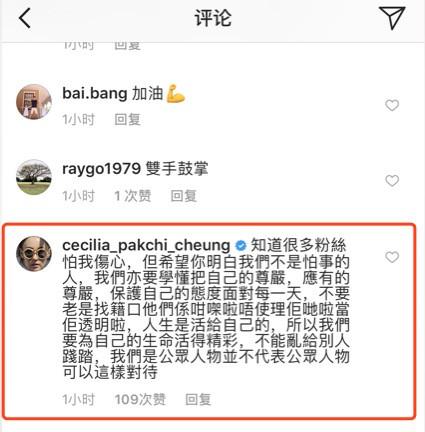Screen dimensions: 425x432
Task: Tap the partially hidden 回复 at top
Action: pyautogui.click(x=127, y=45)
